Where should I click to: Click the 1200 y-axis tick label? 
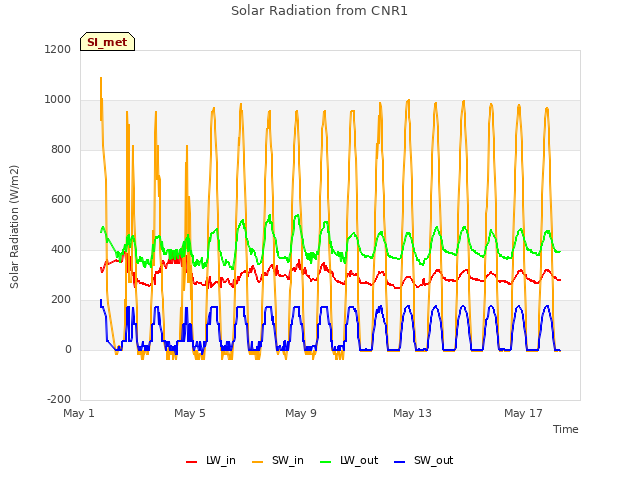[58, 49]
